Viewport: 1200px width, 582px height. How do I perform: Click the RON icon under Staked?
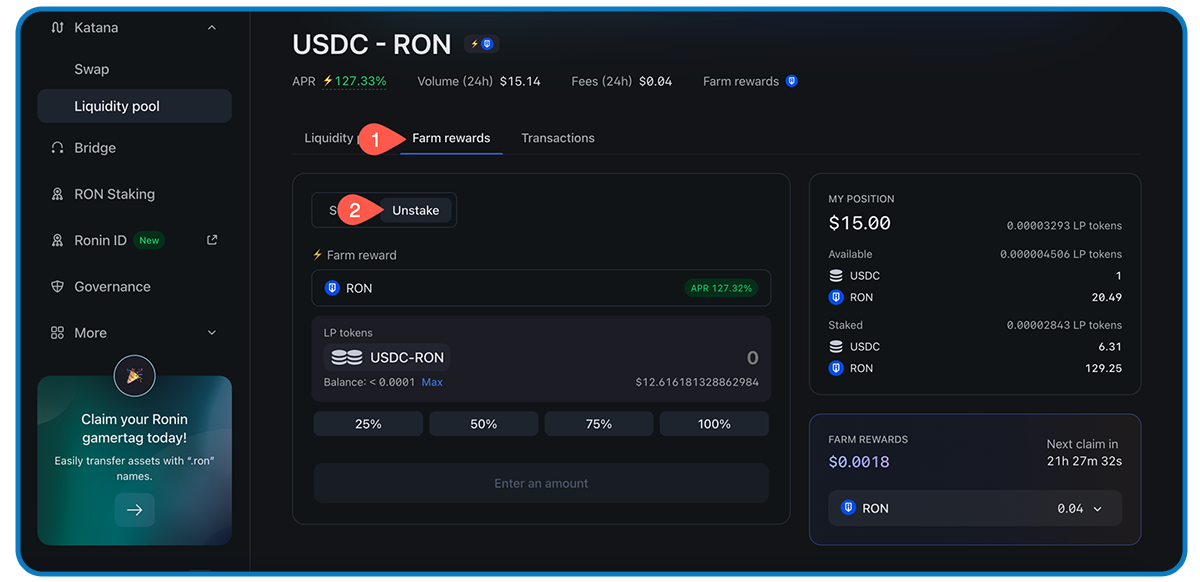(x=836, y=368)
